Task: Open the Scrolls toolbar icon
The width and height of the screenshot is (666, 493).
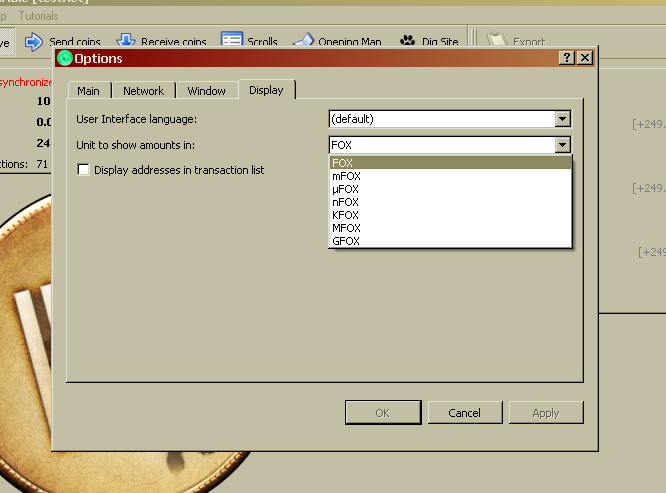Action: tap(232, 39)
